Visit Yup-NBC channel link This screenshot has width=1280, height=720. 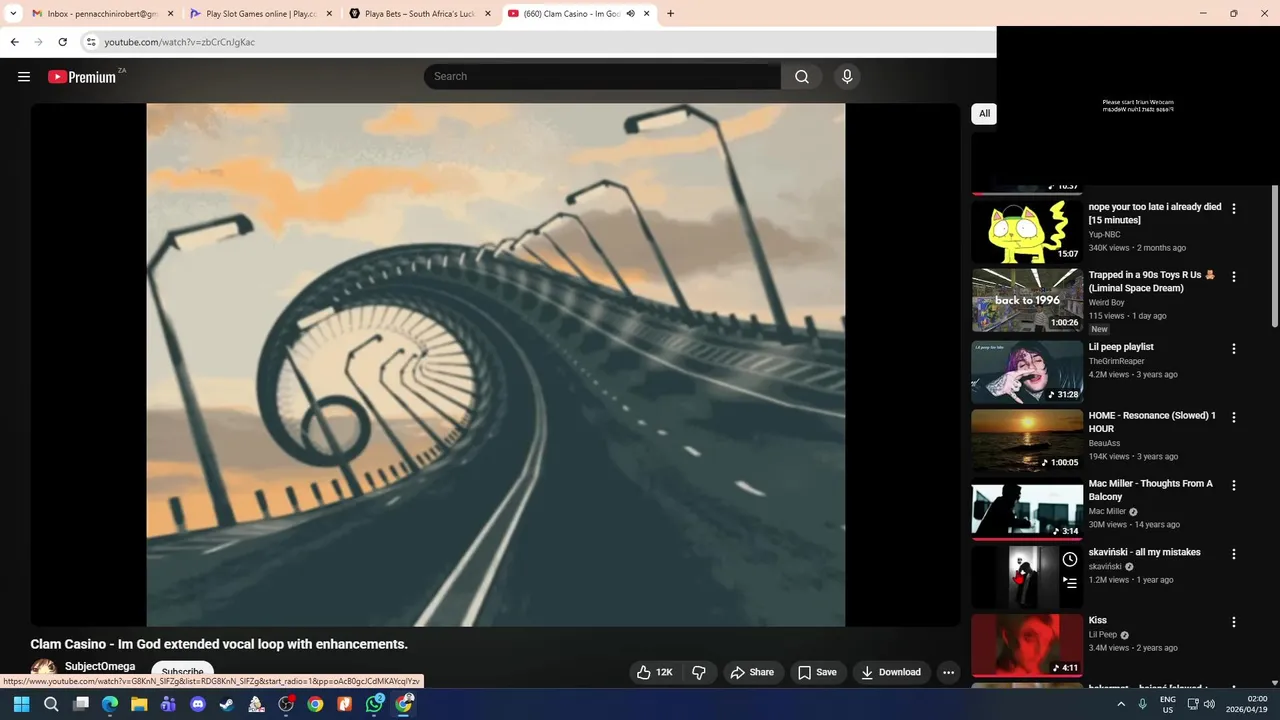click(x=1105, y=235)
